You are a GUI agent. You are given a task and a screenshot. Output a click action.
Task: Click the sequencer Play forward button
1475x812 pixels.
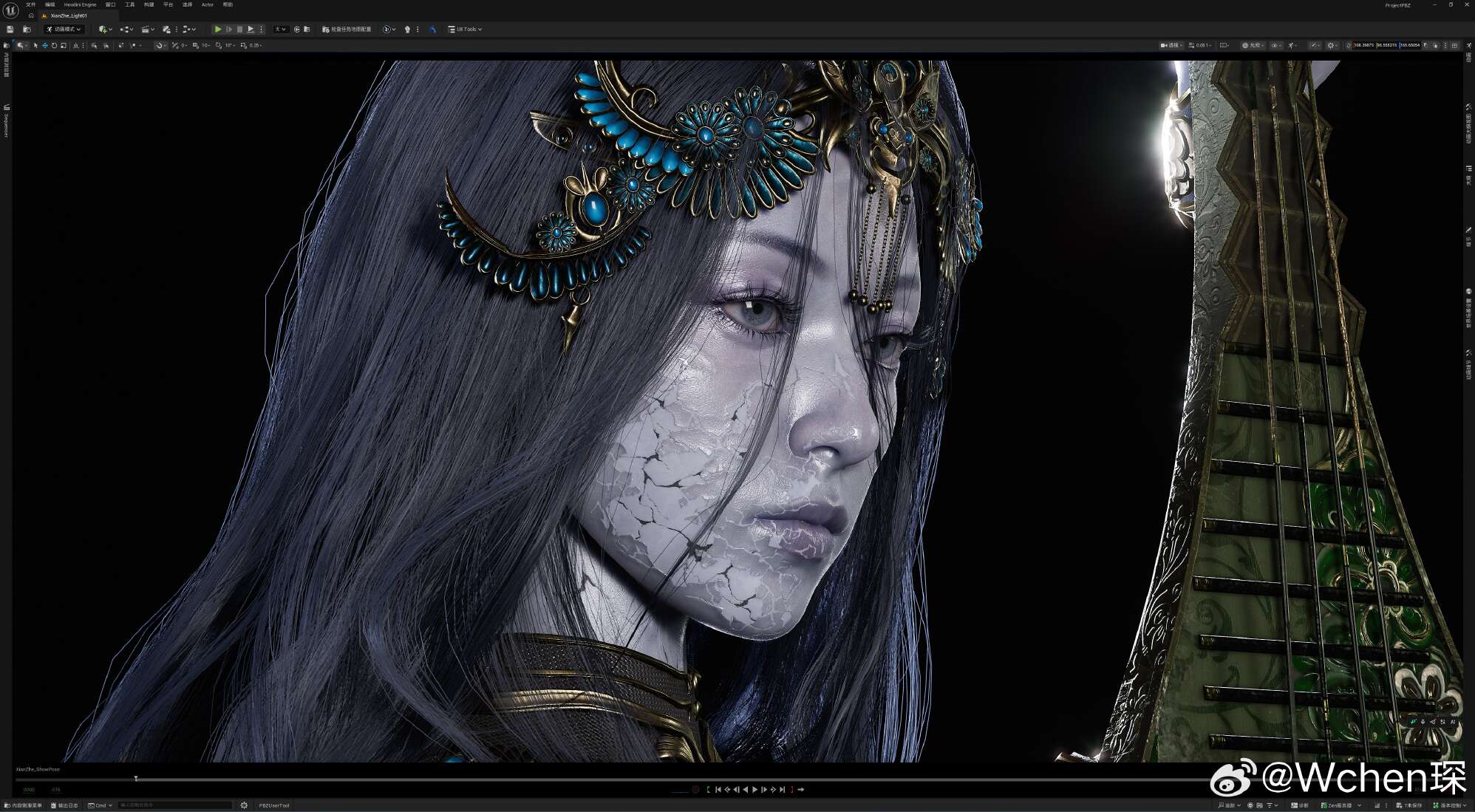click(754, 789)
